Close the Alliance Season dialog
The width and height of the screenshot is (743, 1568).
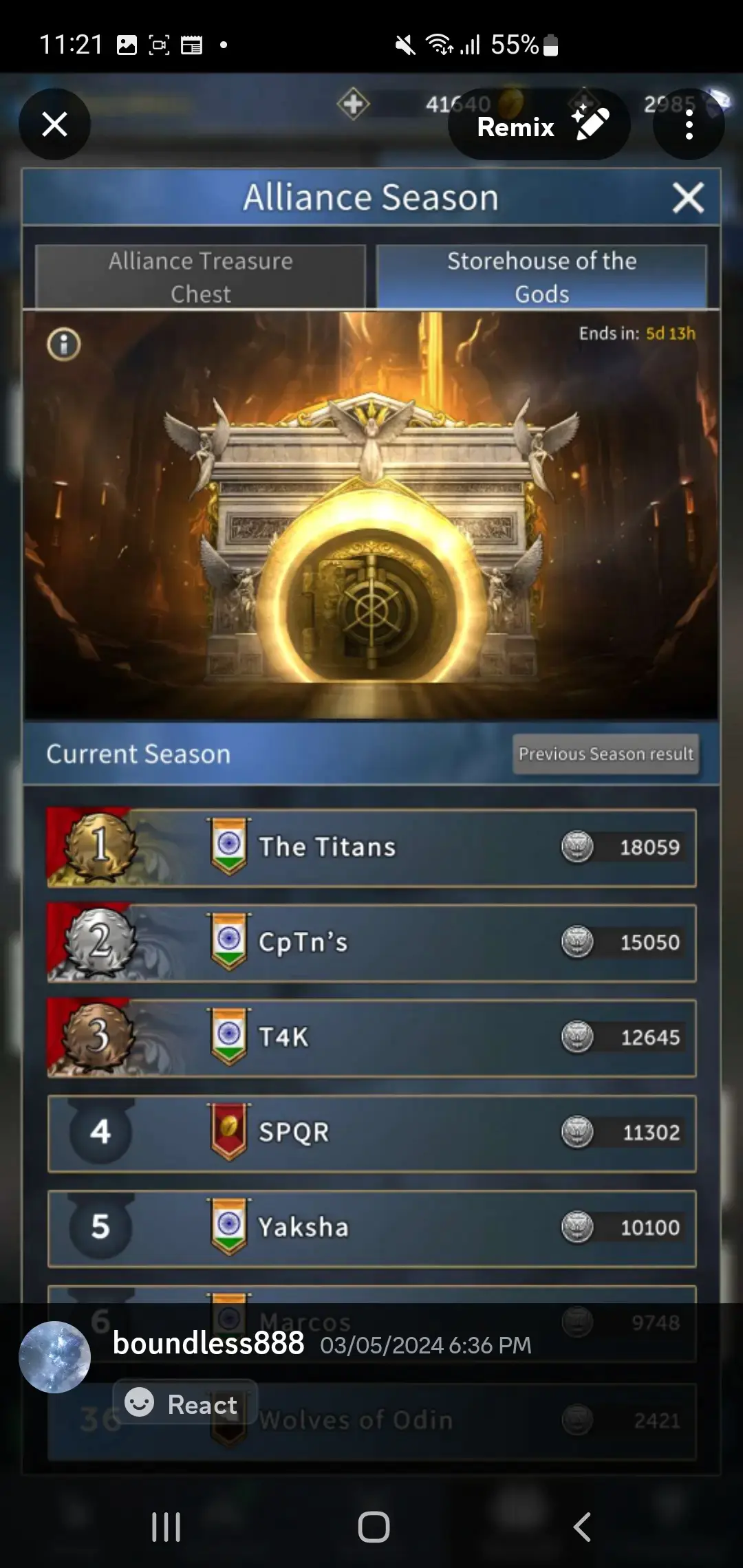pos(688,198)
